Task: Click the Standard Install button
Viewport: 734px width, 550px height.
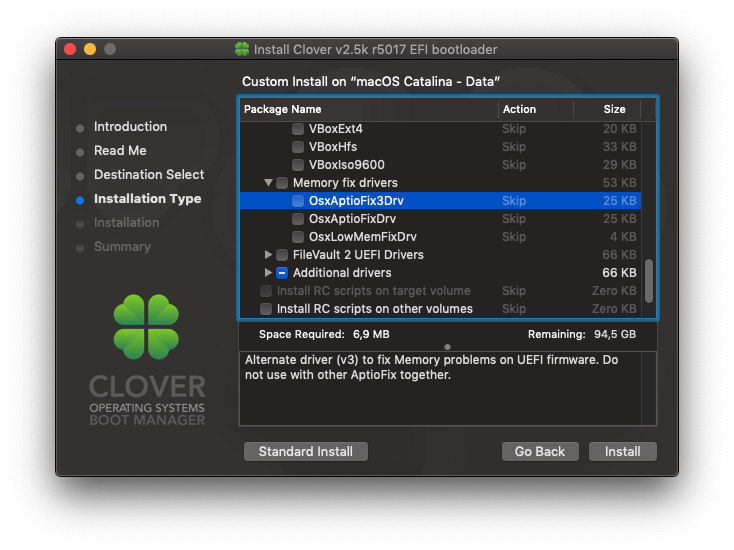Action: [x=306, y=451]
